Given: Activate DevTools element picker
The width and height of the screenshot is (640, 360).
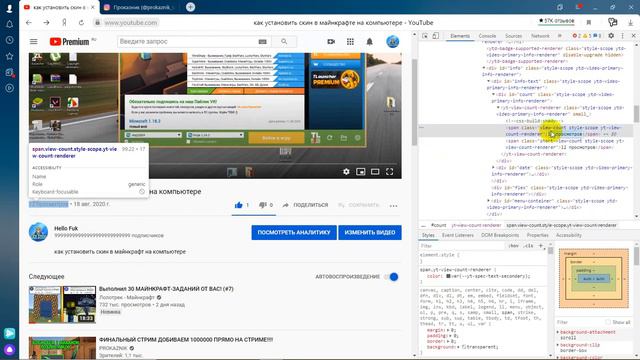Looking at the screenshot, I should pos(425,36).
